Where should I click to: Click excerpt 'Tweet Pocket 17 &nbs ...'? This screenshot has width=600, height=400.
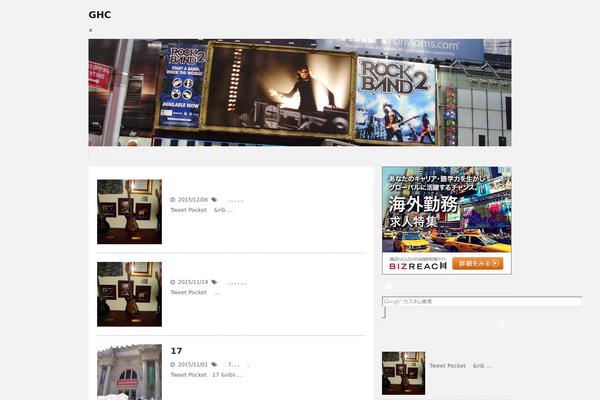207,375
